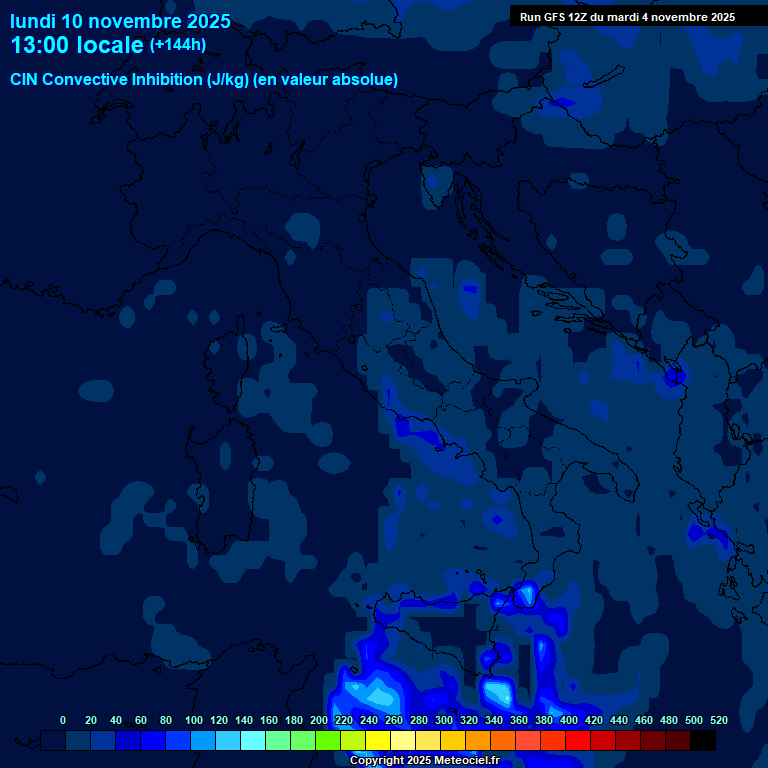Screen dimensions: 768x768
Task: Click the legend label '20'
Action: (91, 720)
